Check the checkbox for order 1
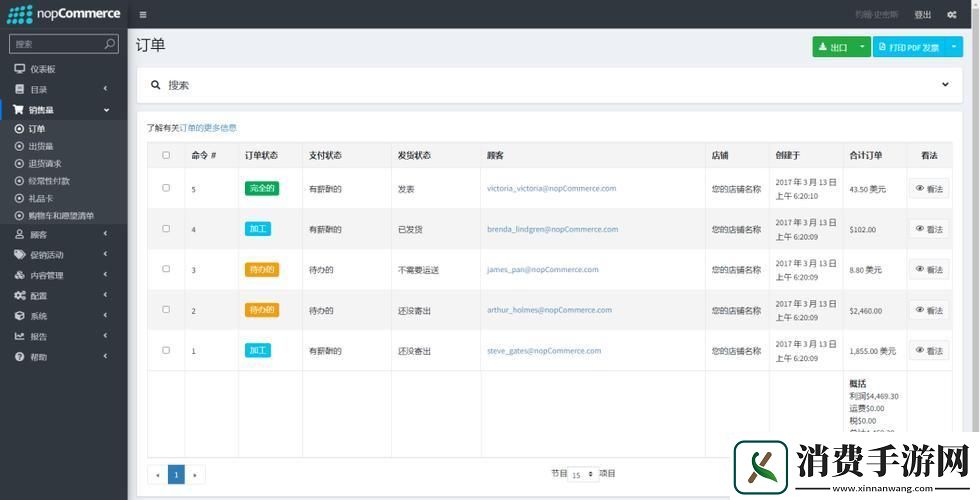The width and height of the screenshot is (980, 500). coord(166,350)
